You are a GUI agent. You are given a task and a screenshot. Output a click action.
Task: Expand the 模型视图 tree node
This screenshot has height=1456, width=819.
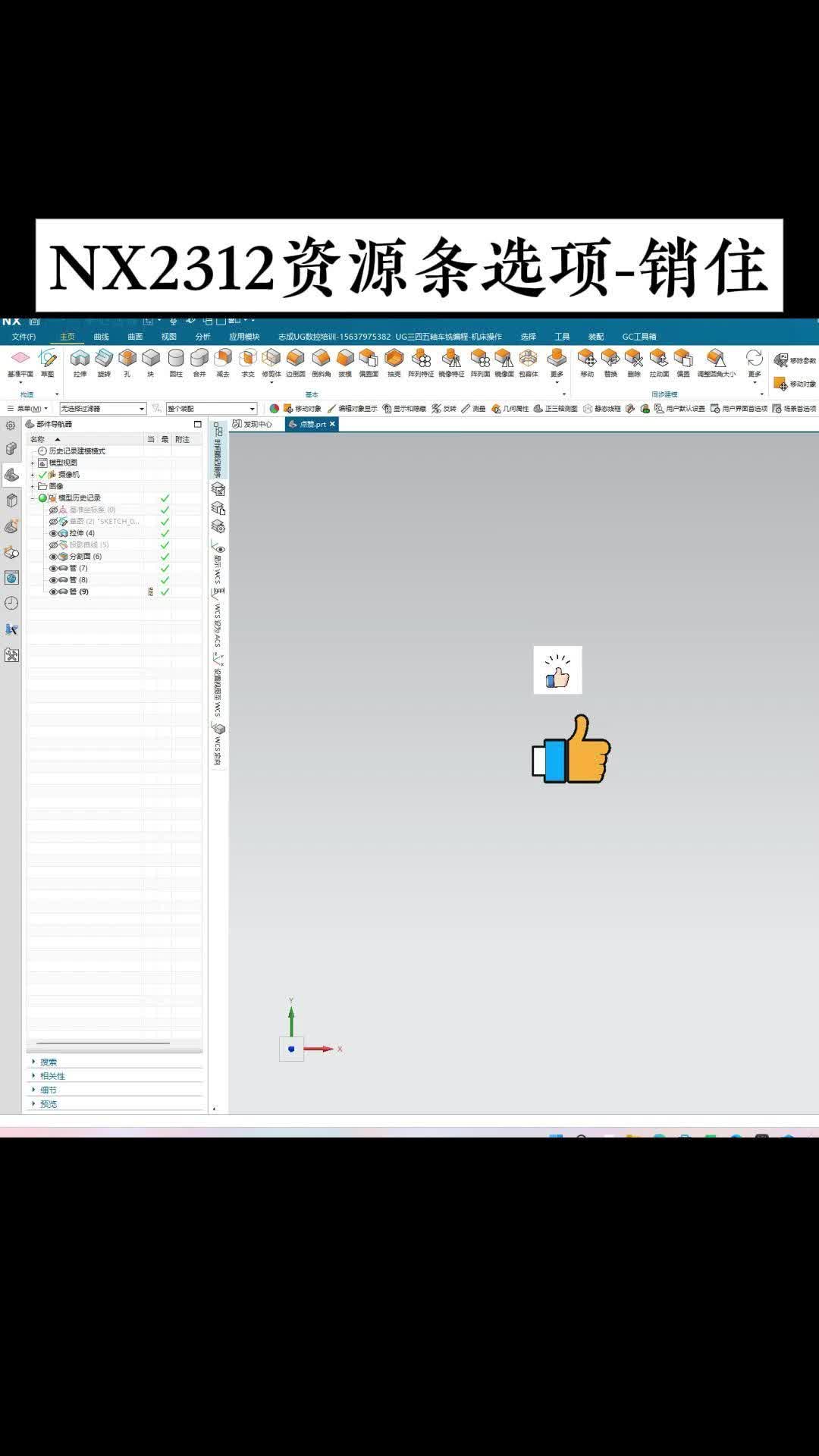pos(33,463)
